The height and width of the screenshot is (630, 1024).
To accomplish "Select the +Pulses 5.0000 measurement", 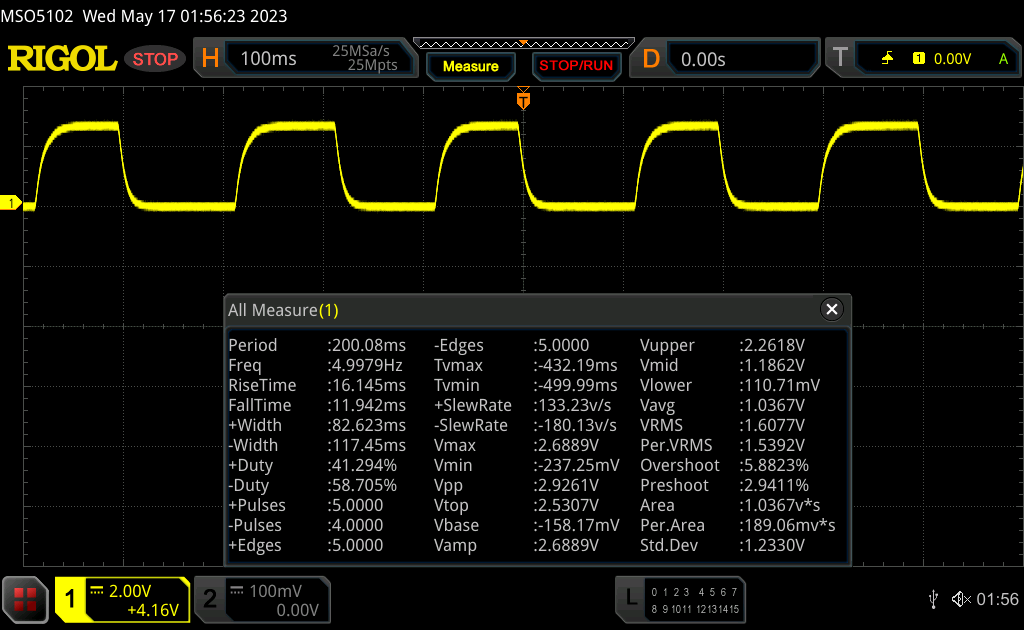I will [x=306, y=505].
